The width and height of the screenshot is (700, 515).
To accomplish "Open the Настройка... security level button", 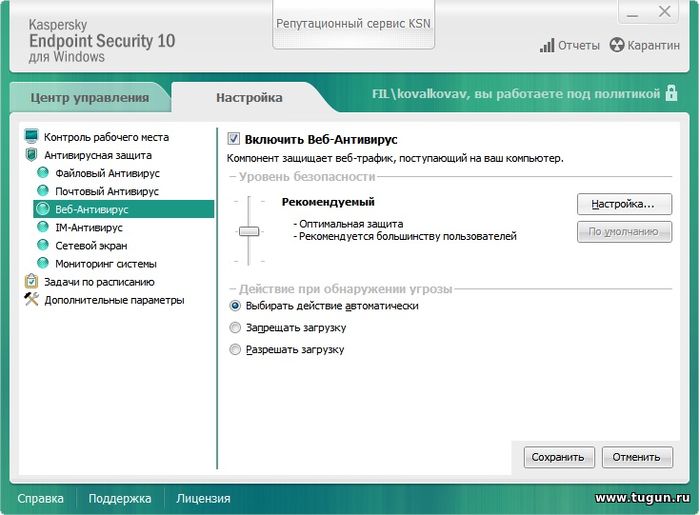I will click(624, 204).
